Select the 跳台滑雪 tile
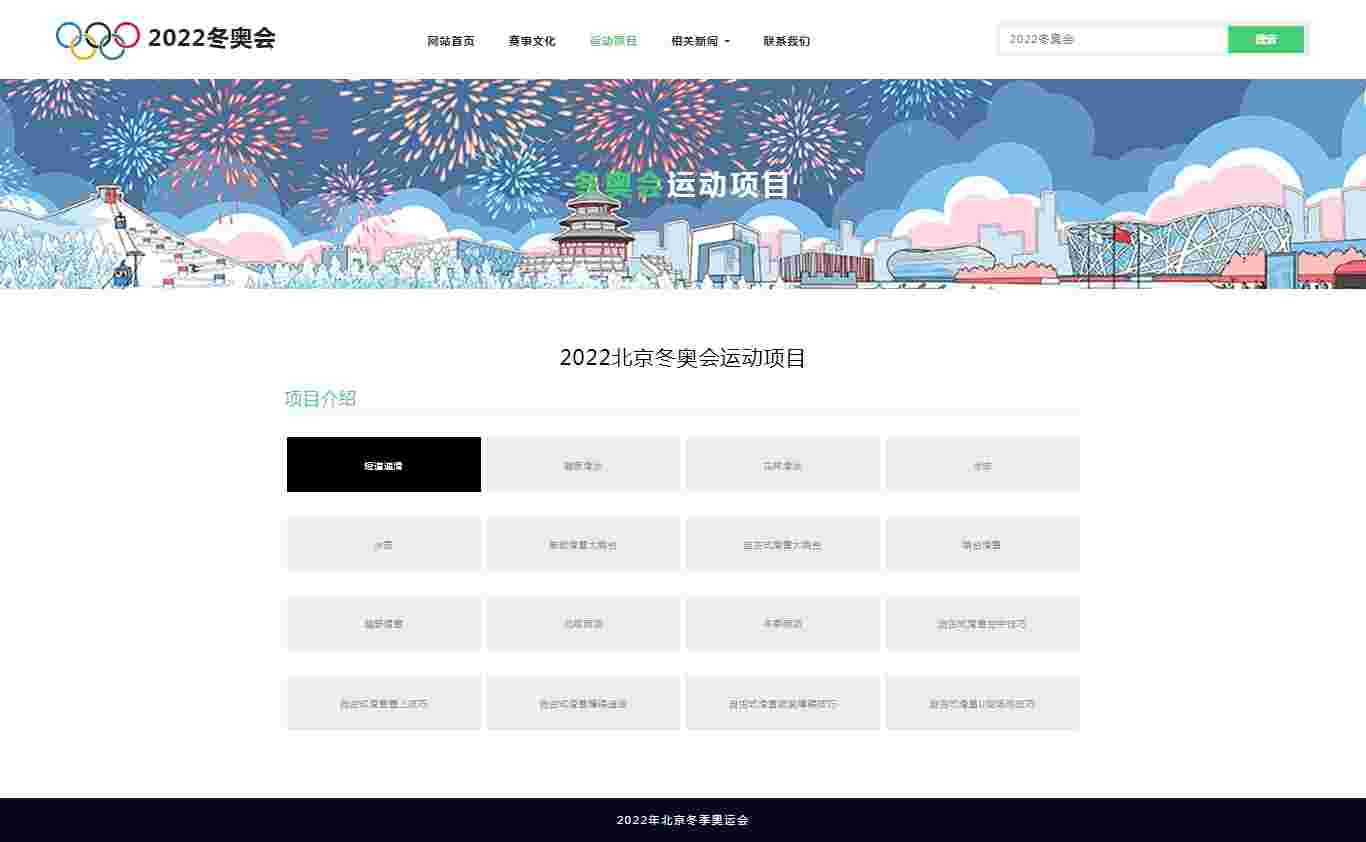 (983, 545)
